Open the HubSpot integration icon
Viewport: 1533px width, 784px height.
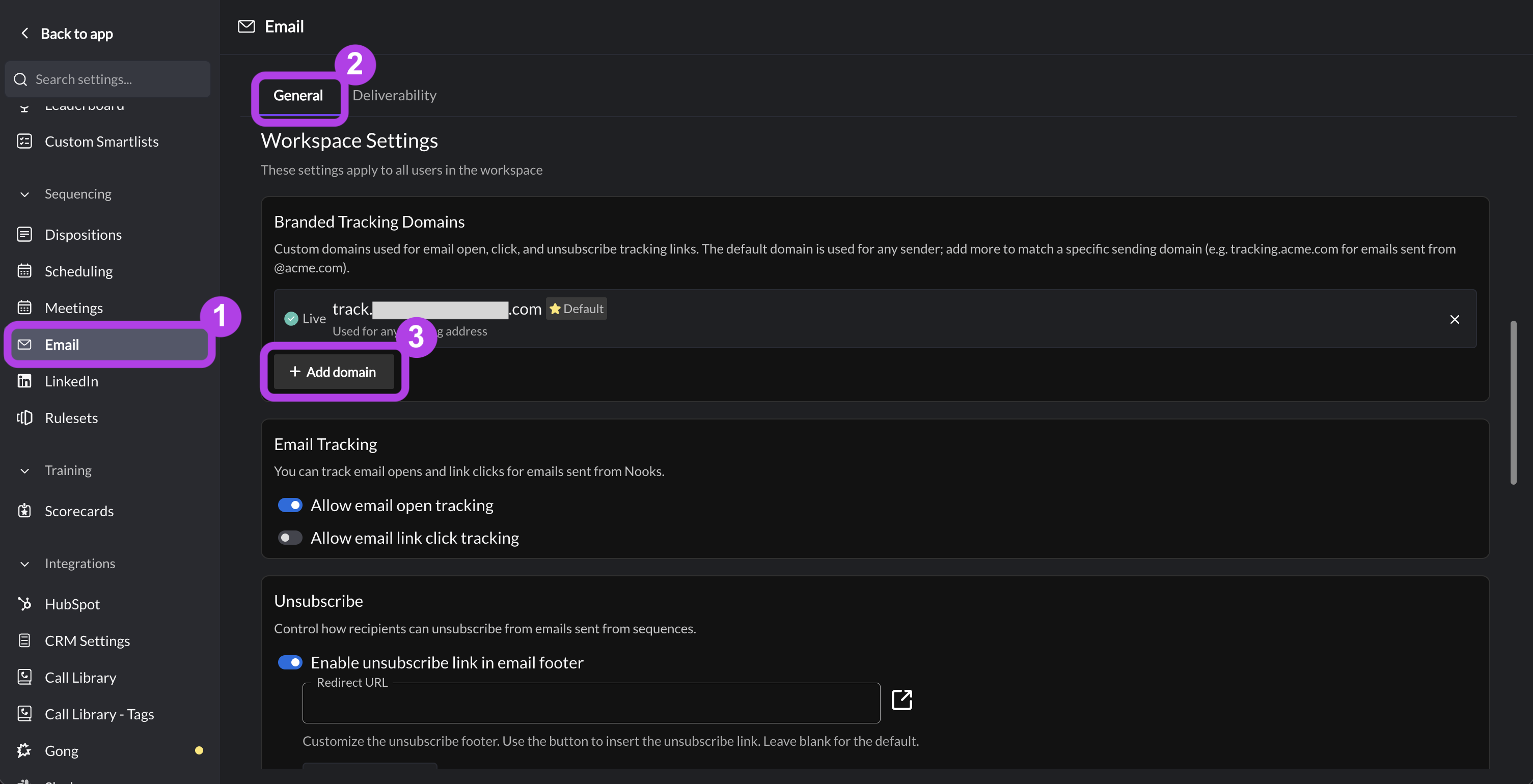(x=24, y=604)
